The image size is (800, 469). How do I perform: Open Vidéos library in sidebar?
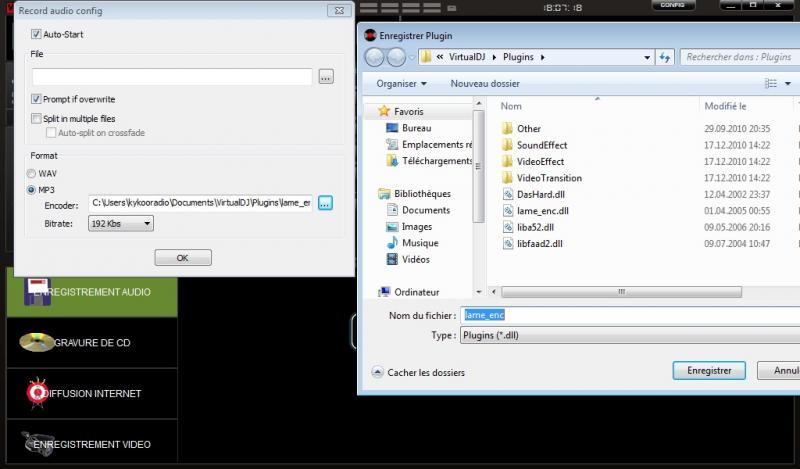(x=415, y=259)
